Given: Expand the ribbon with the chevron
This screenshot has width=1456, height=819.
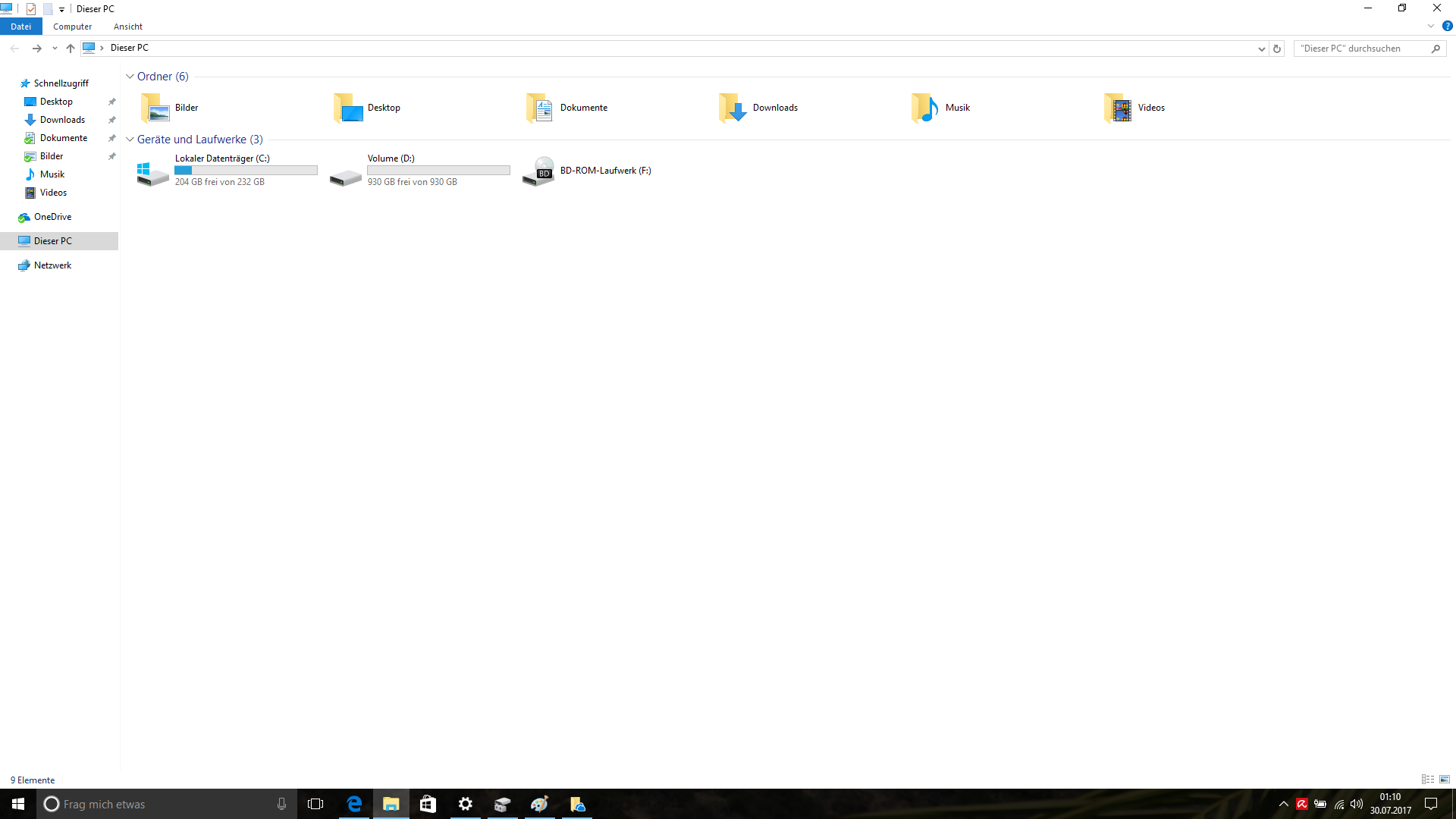Looking at the screenshot, I should click(x=1431, y=26).
